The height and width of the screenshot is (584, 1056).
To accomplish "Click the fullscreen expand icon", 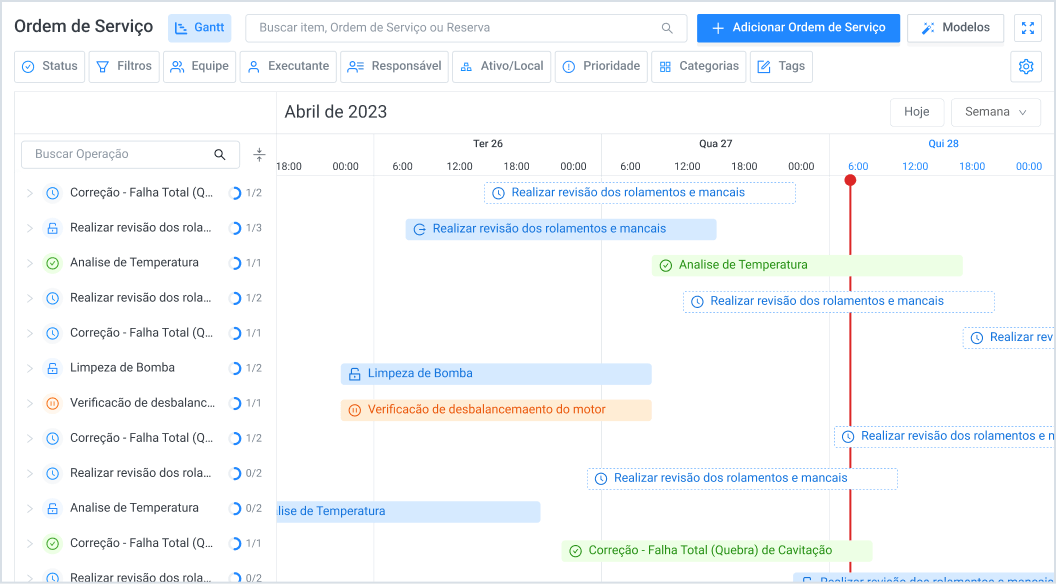I will point(1027,28).
